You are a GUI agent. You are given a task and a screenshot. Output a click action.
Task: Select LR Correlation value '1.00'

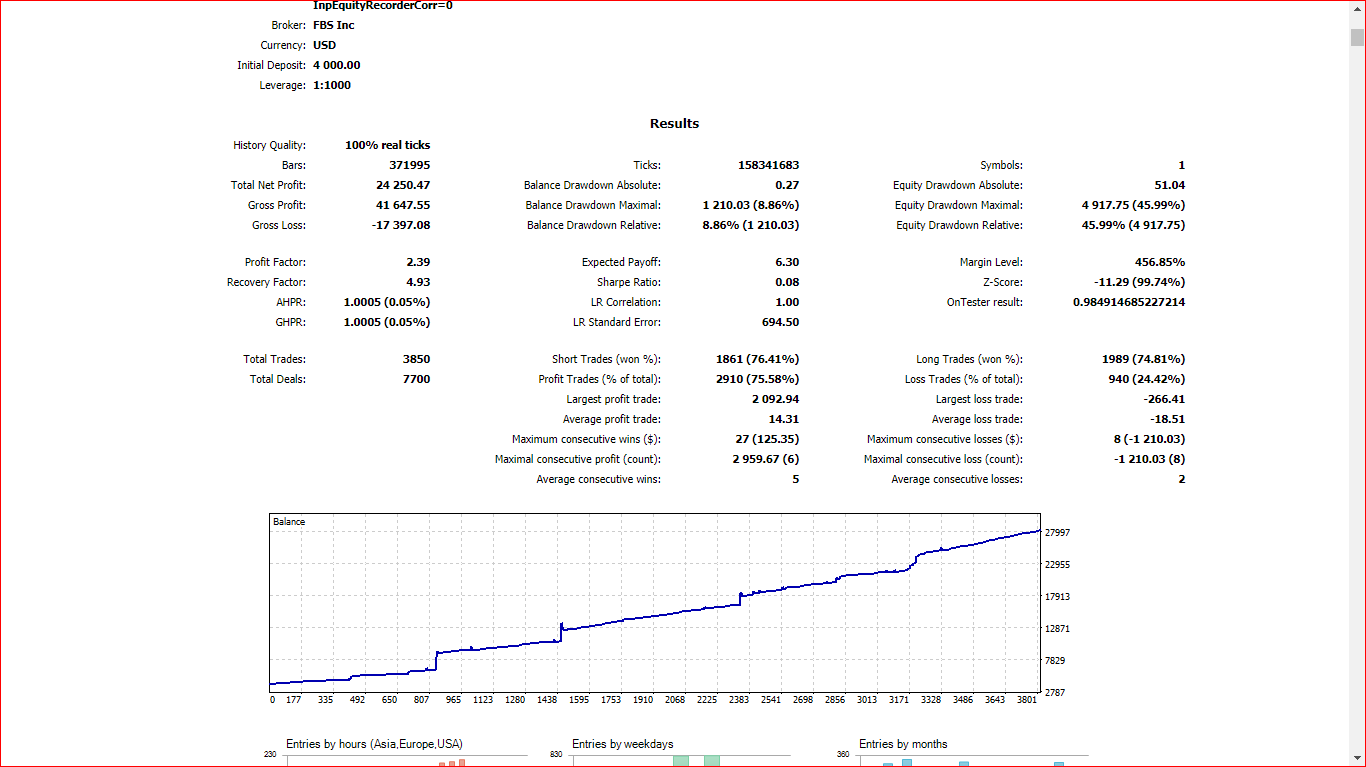(x=788, y=302)
